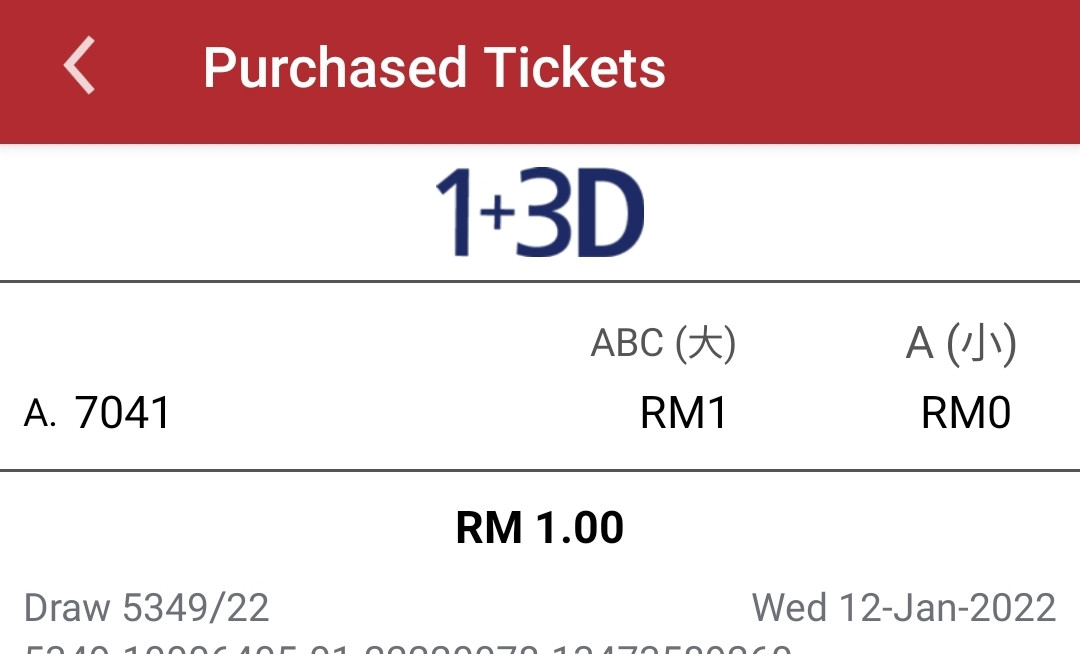Tap the draw date Wed 12-Jan-2022
1080x654 pixels.
904,608
